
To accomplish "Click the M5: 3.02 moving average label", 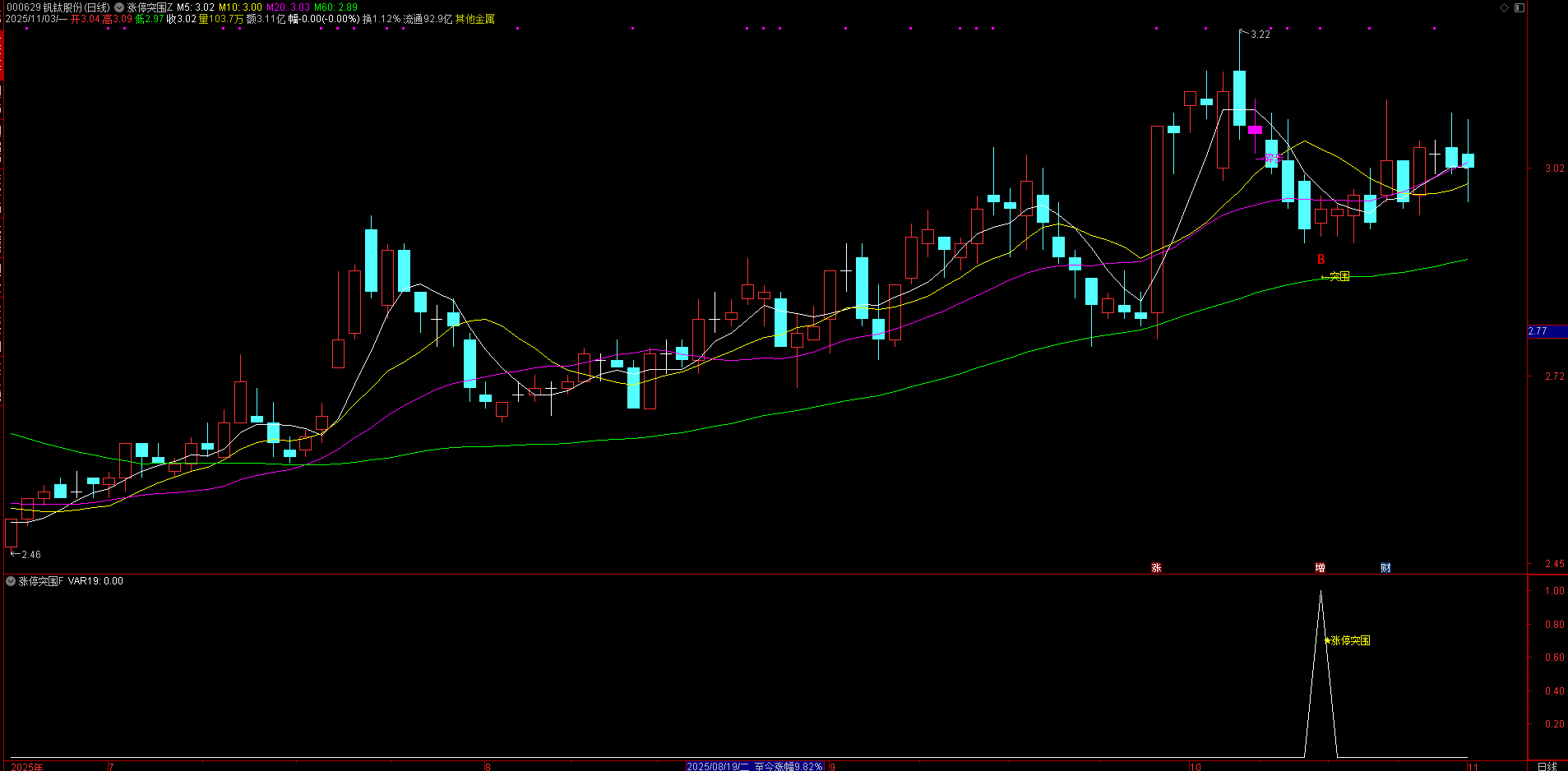I will (x=196, y=7).
